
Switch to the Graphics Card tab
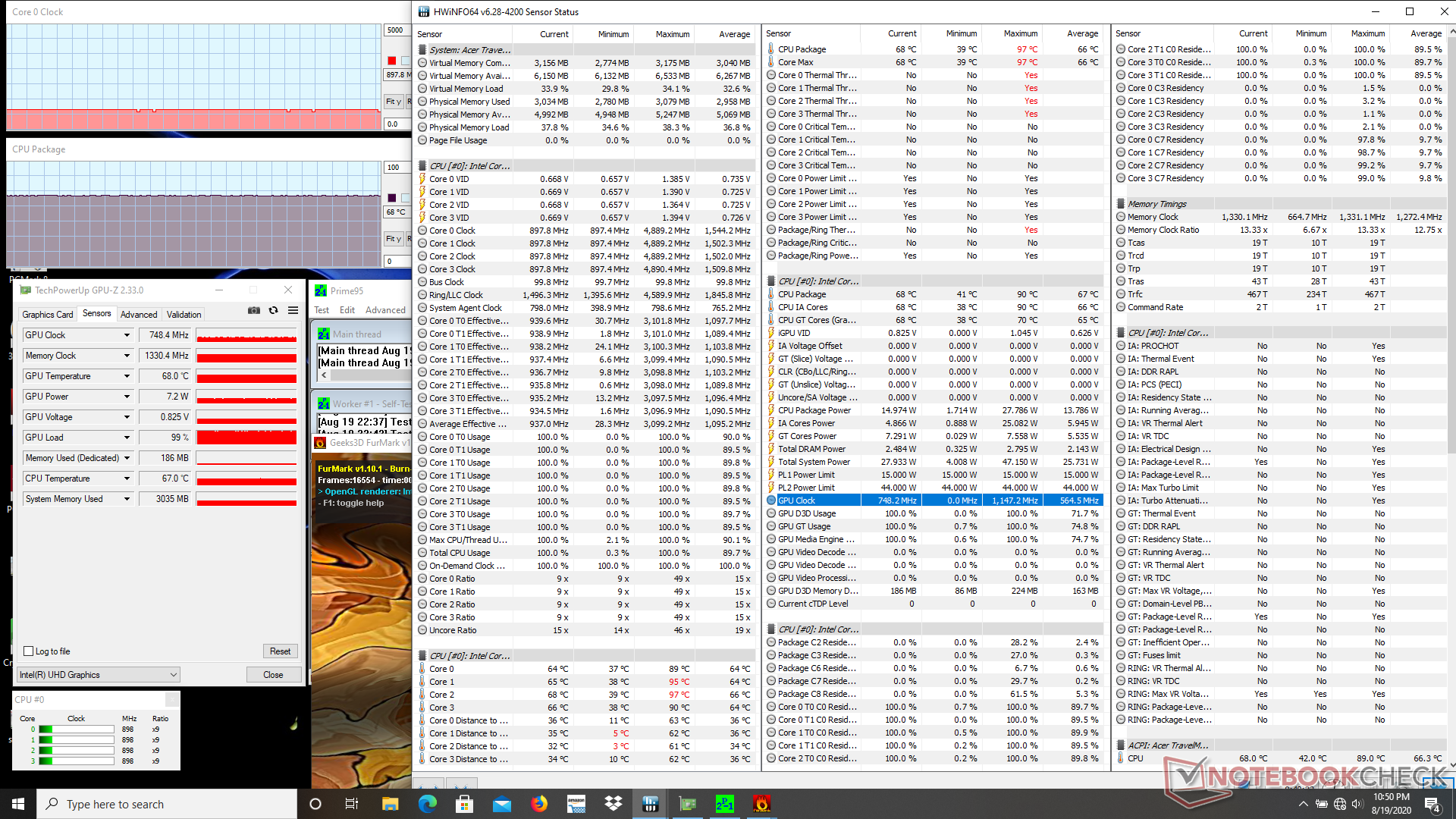pos(48,314)
